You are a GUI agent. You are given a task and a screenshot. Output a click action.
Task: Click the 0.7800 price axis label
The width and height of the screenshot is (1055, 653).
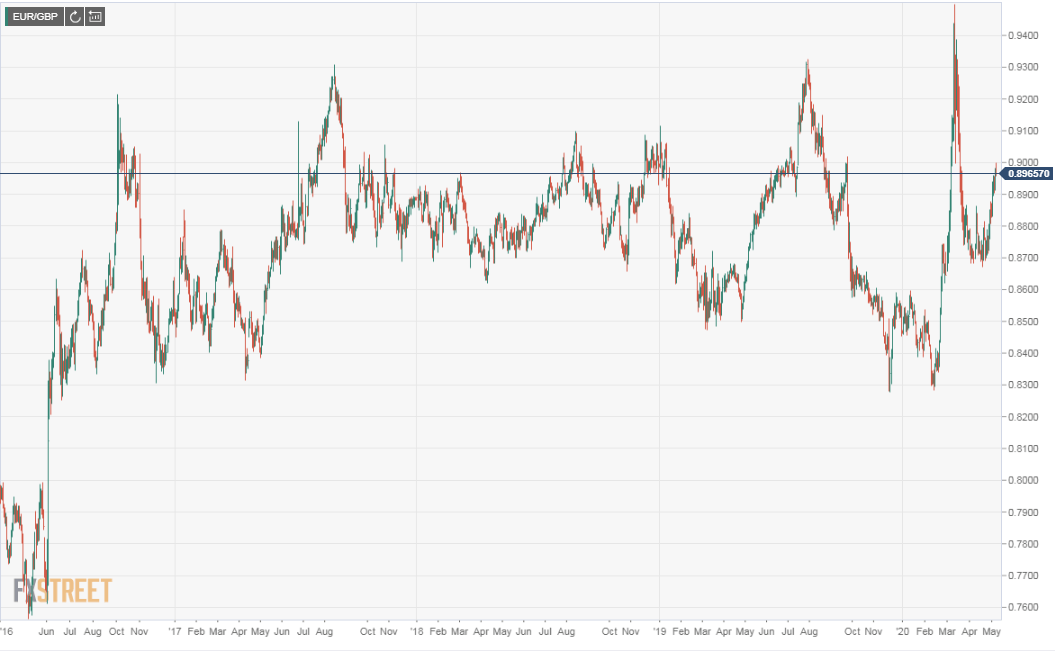(x=1023, y=544)
